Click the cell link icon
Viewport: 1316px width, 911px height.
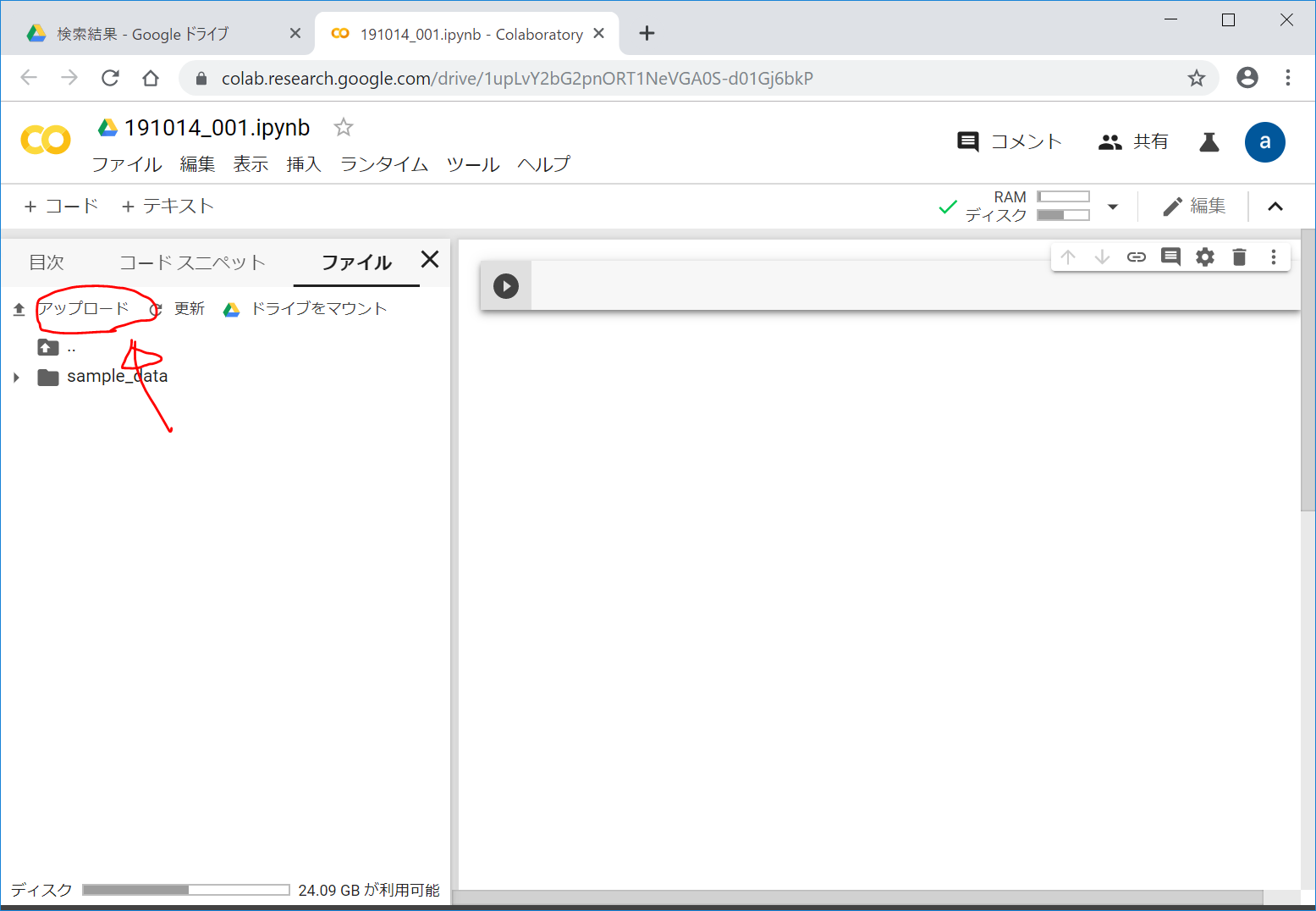(1136, 257)
